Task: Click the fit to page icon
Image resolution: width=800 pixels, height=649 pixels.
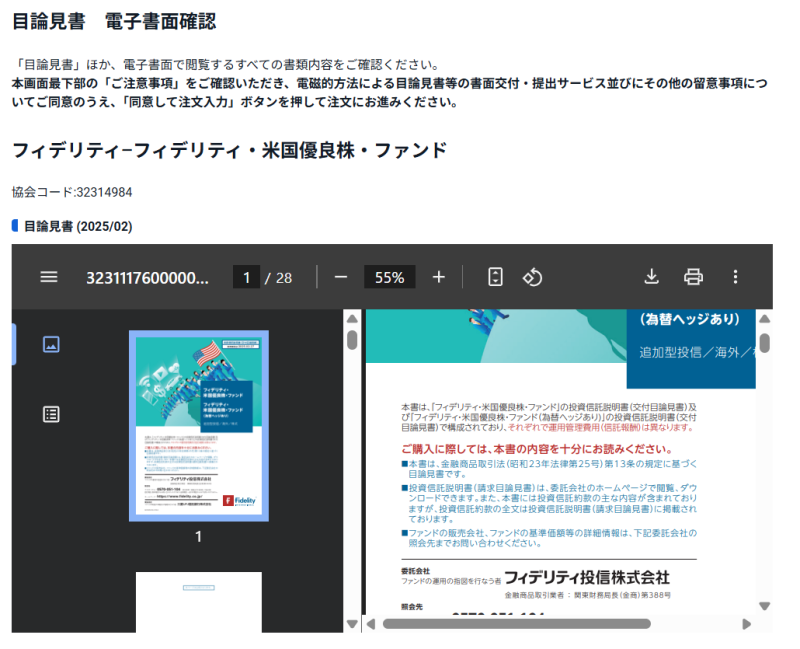Action: pyautogui.click(x=495, y=277)
